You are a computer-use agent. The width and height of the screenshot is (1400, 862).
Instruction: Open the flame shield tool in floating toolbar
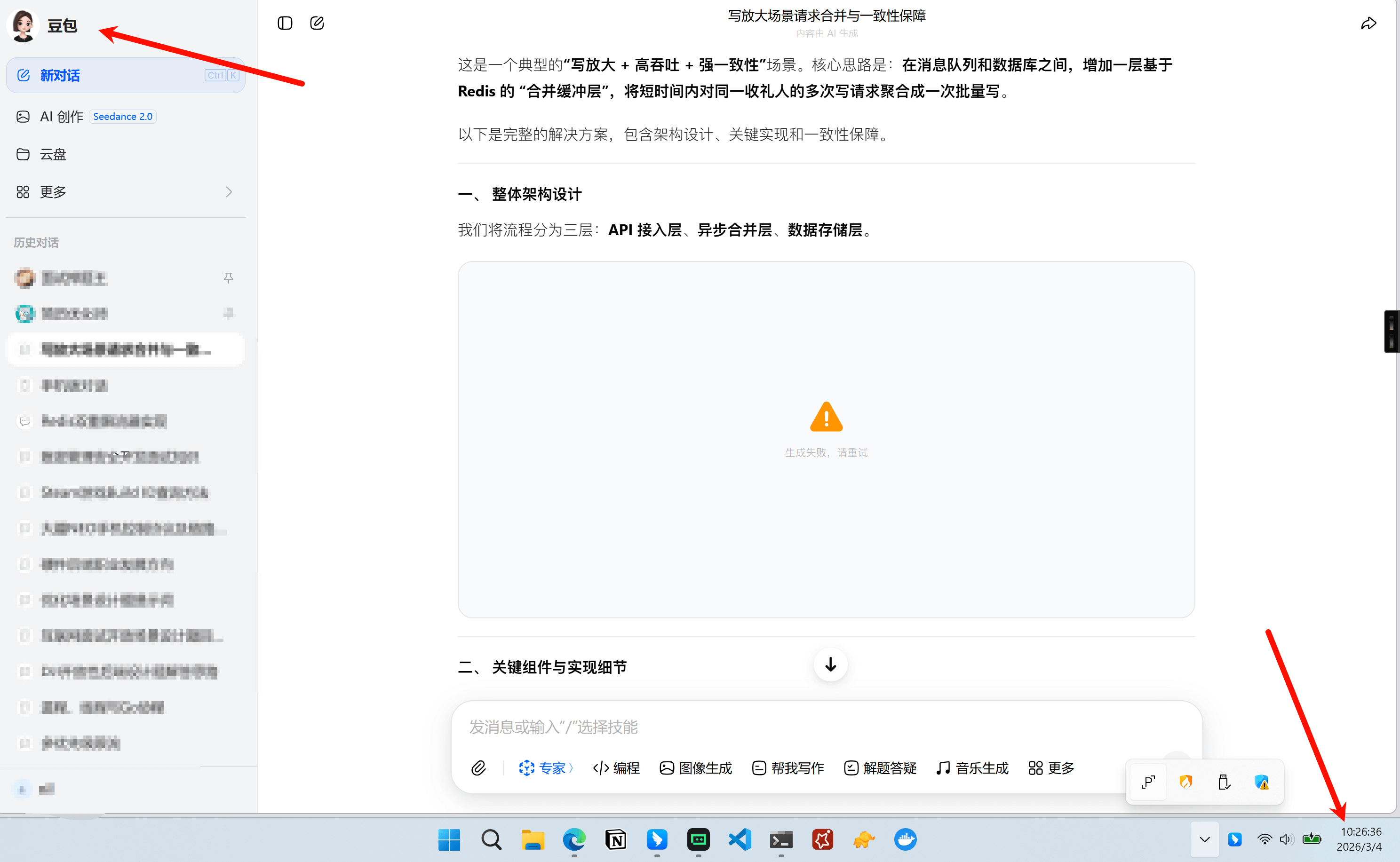pos(1186,782)
